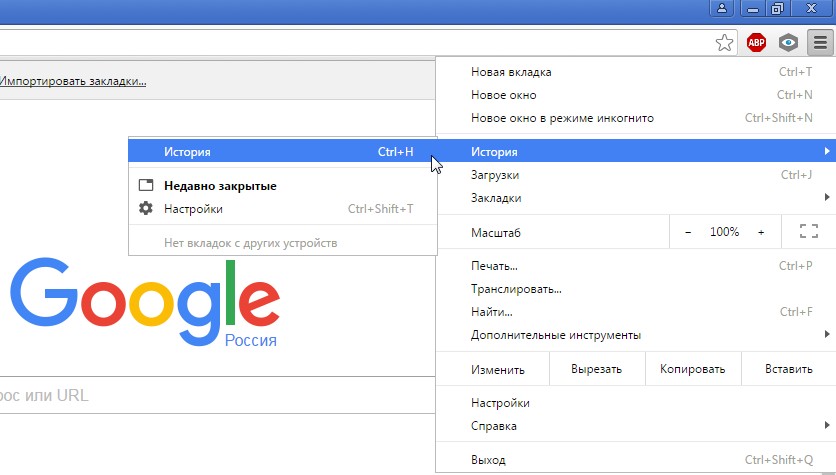Choose Настройки with Ctrl+Shift+T in submenu
Viewport: 836px width, 475px height.
(x=283, y=208)
